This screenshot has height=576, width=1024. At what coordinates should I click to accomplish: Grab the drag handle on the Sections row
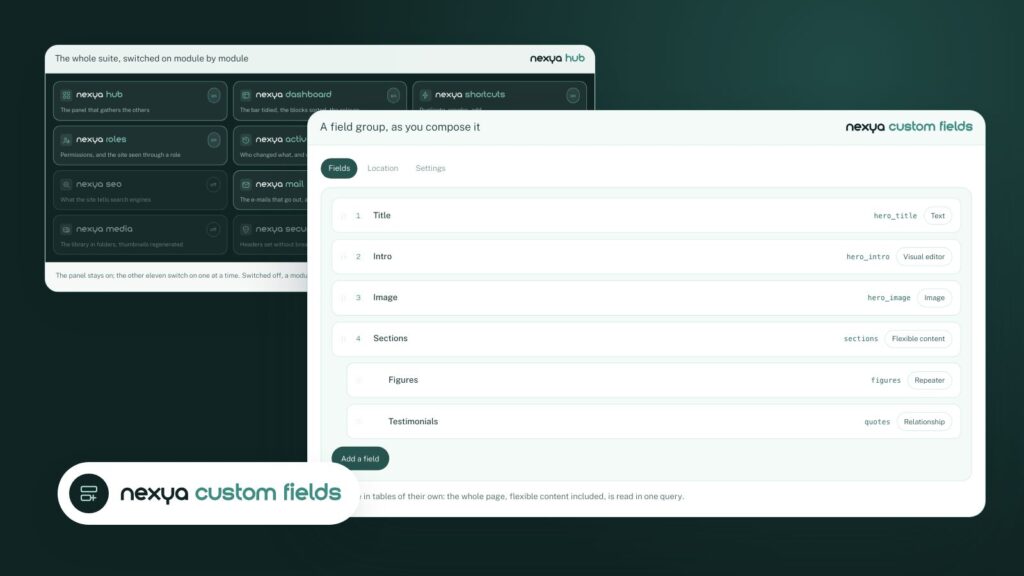pyautogui.click(x=344, y=339)
